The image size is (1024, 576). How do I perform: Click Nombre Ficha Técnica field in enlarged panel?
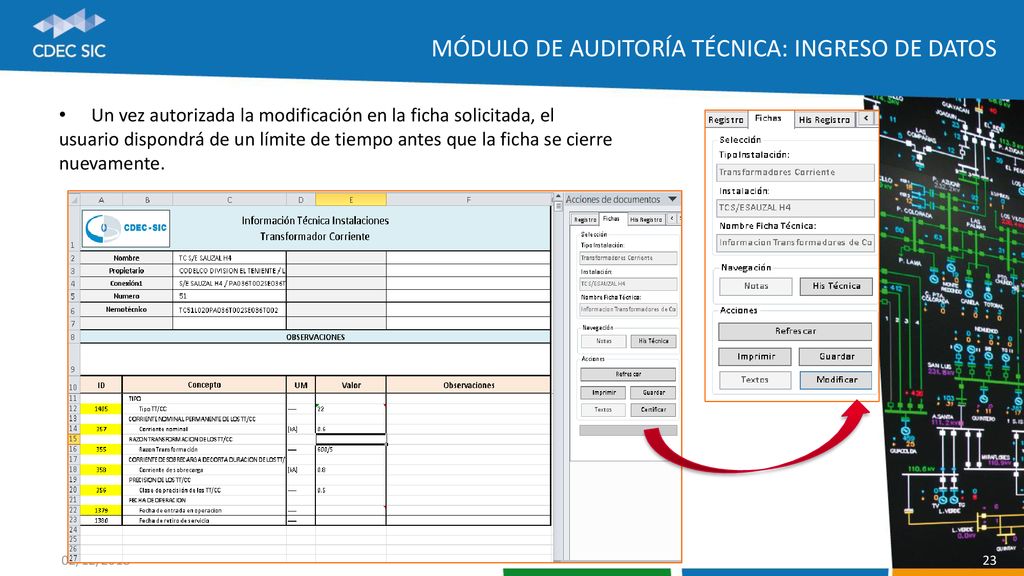point(795,242)
